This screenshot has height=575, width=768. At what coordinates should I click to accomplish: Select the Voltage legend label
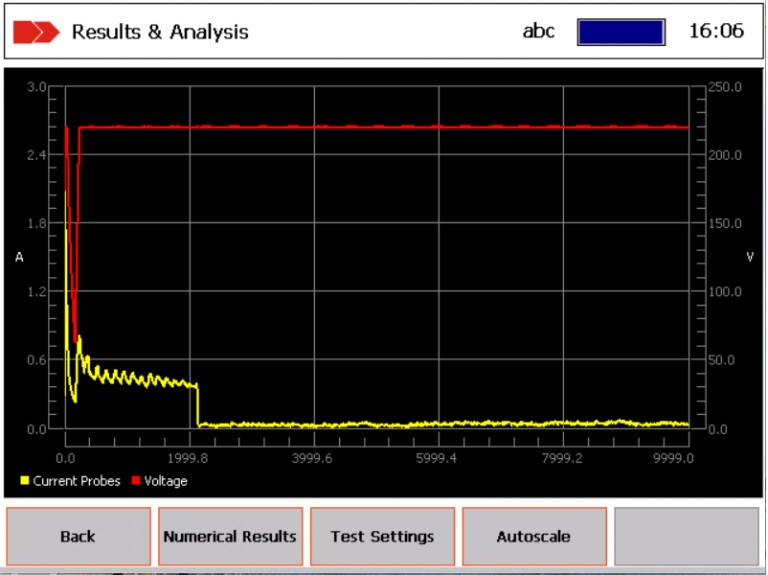tap(166, 481)
